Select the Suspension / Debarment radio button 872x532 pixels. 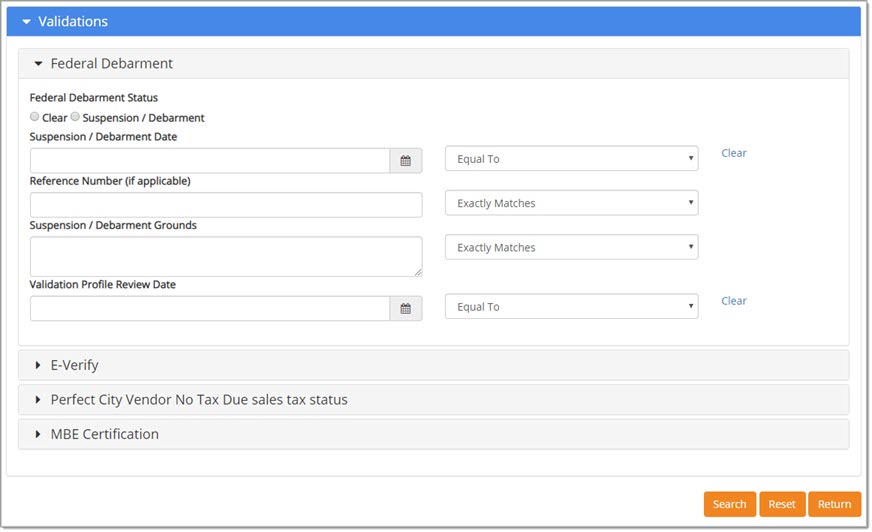75,117
